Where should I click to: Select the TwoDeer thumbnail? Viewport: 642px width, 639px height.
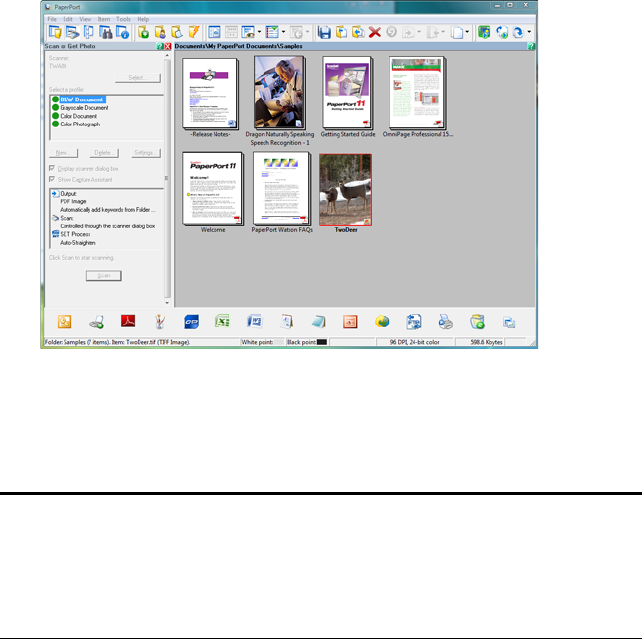pyautogui.click(x=346, y=190)
